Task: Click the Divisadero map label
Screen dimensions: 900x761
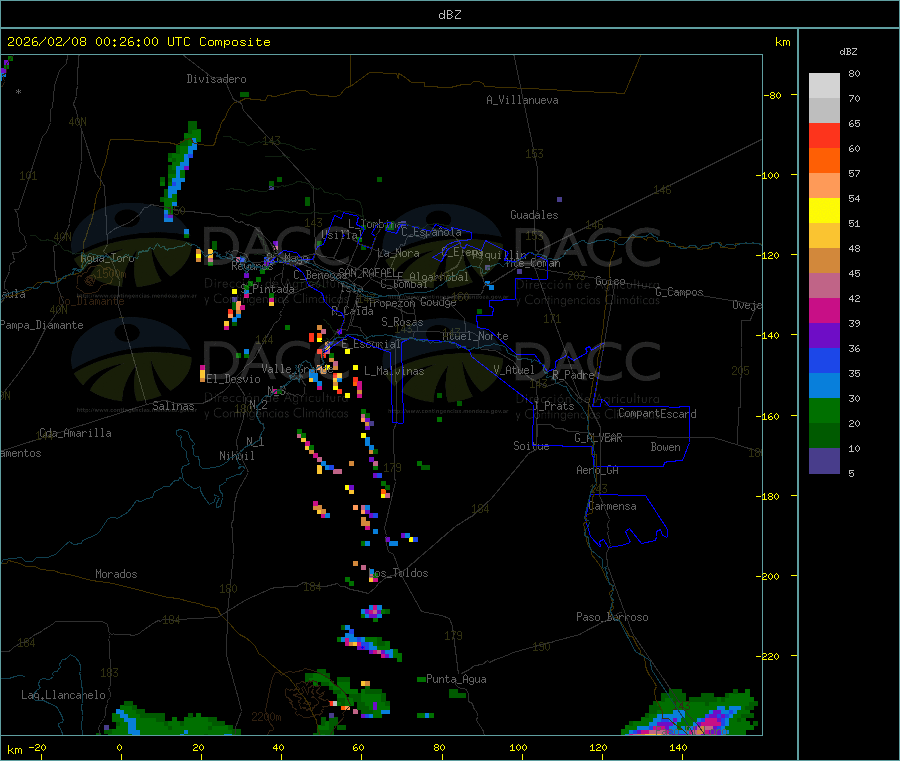Action: (x=216, y=79)
